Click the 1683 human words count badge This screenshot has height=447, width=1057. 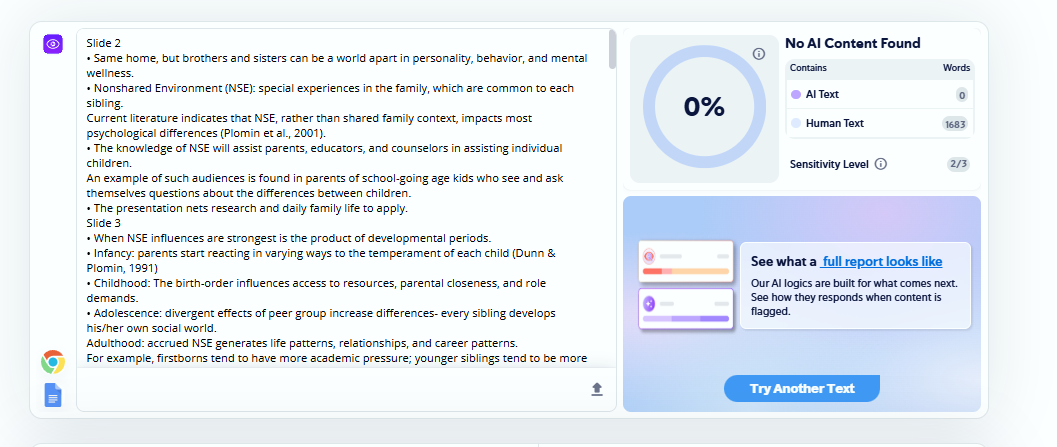click(955, 124)
